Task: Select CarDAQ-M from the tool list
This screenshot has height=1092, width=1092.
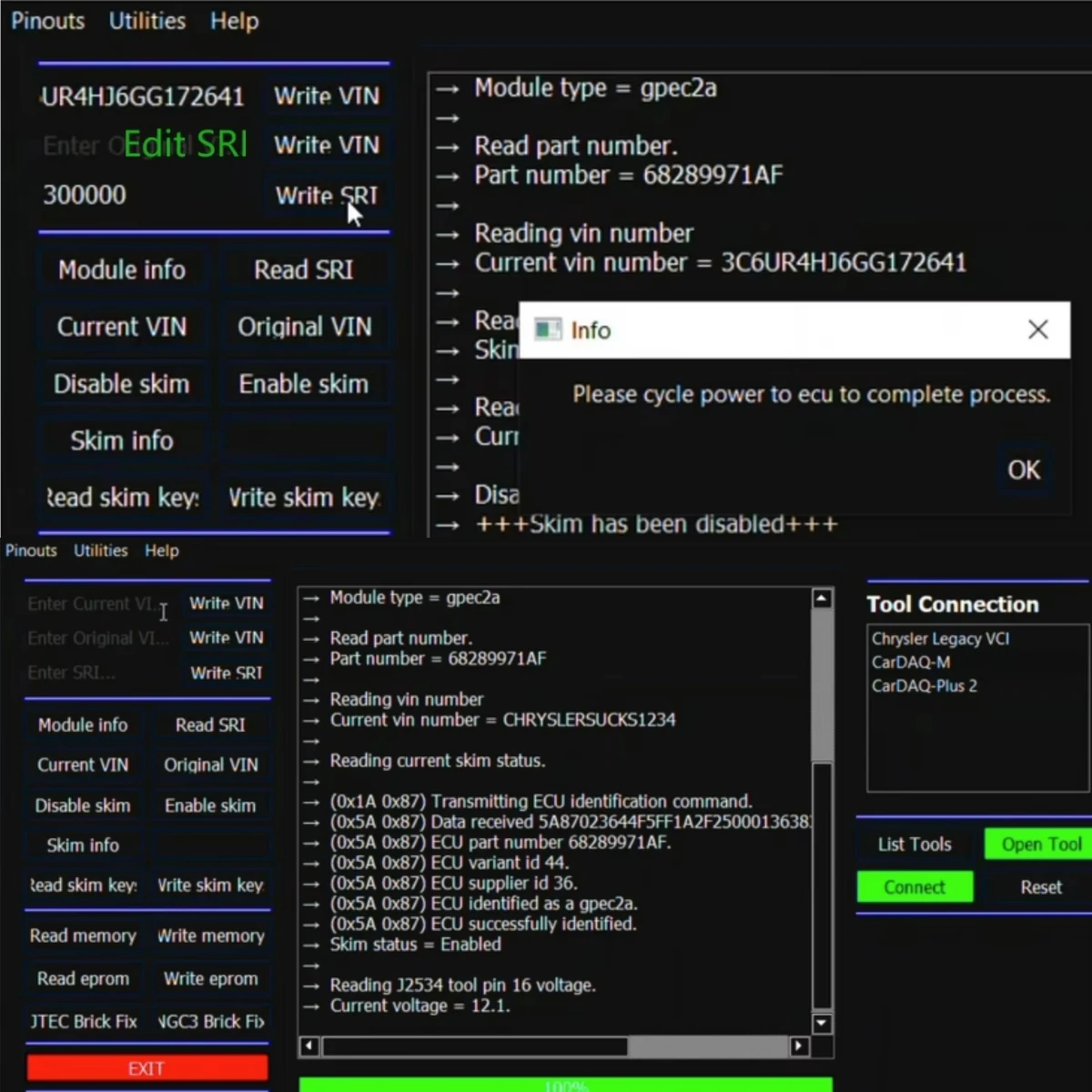Action: (911, 662)
